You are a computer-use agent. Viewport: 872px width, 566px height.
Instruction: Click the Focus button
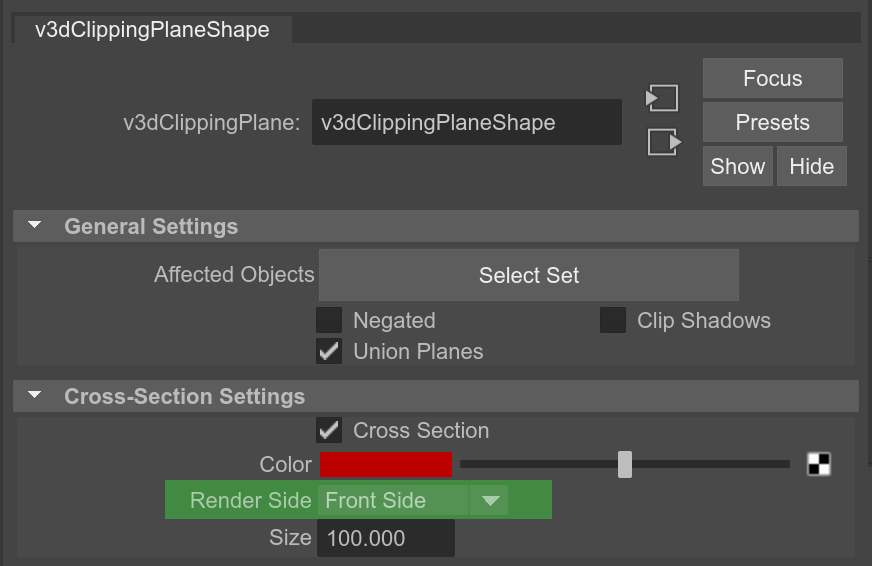772,78
